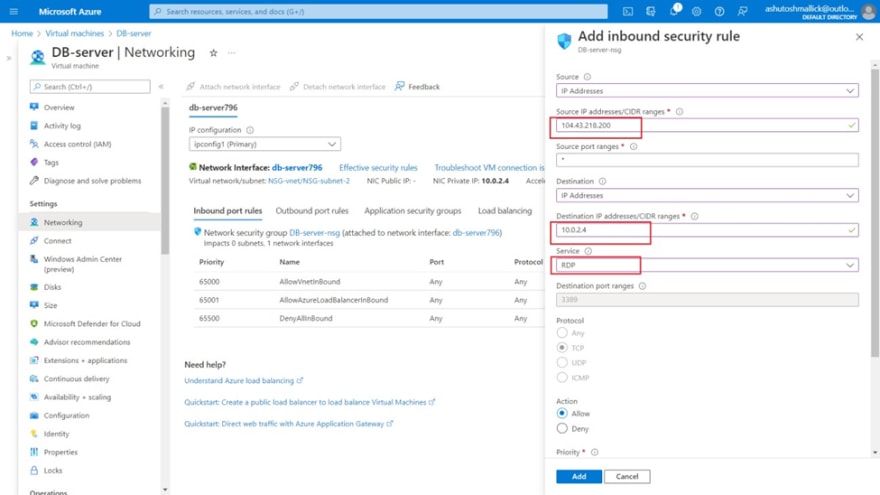Open Cloud Shell from the top bar
The image size is (880, 495).
click(x=628, y=11)
